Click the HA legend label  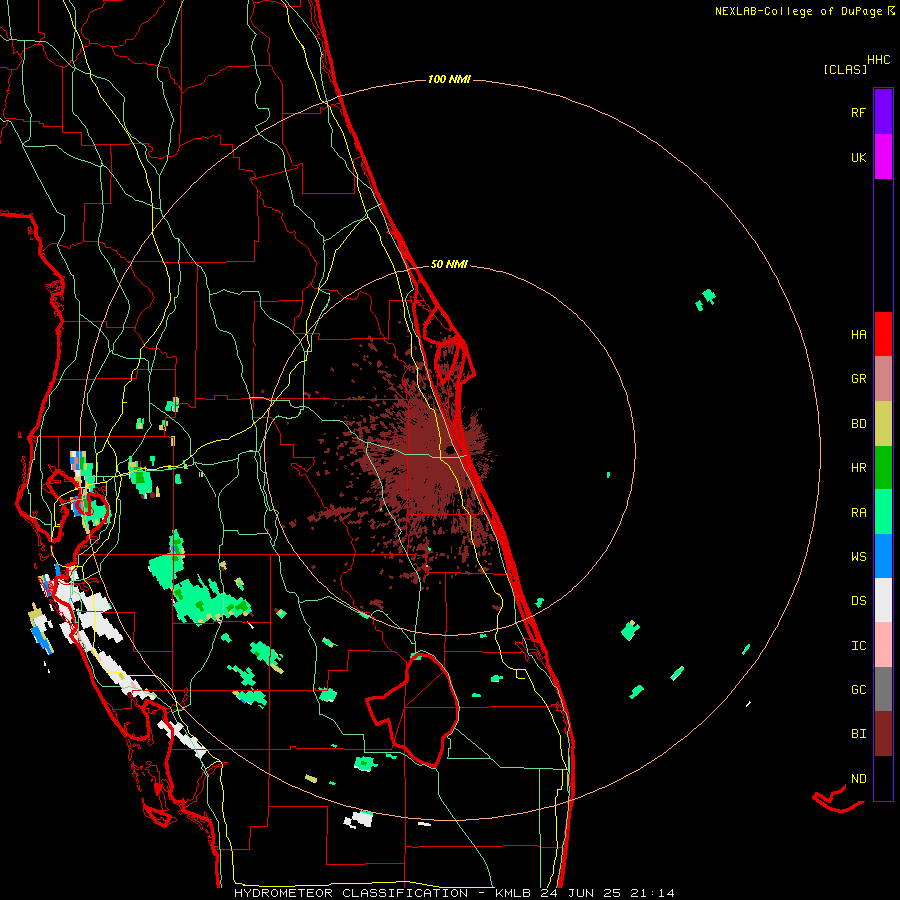pyautogui.click(x=859, y=334)
